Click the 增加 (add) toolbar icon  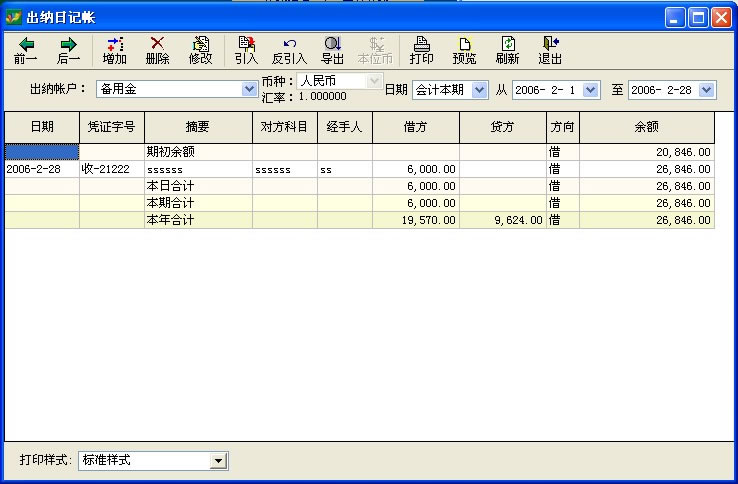pyautogui.click(x=115, y=44)
